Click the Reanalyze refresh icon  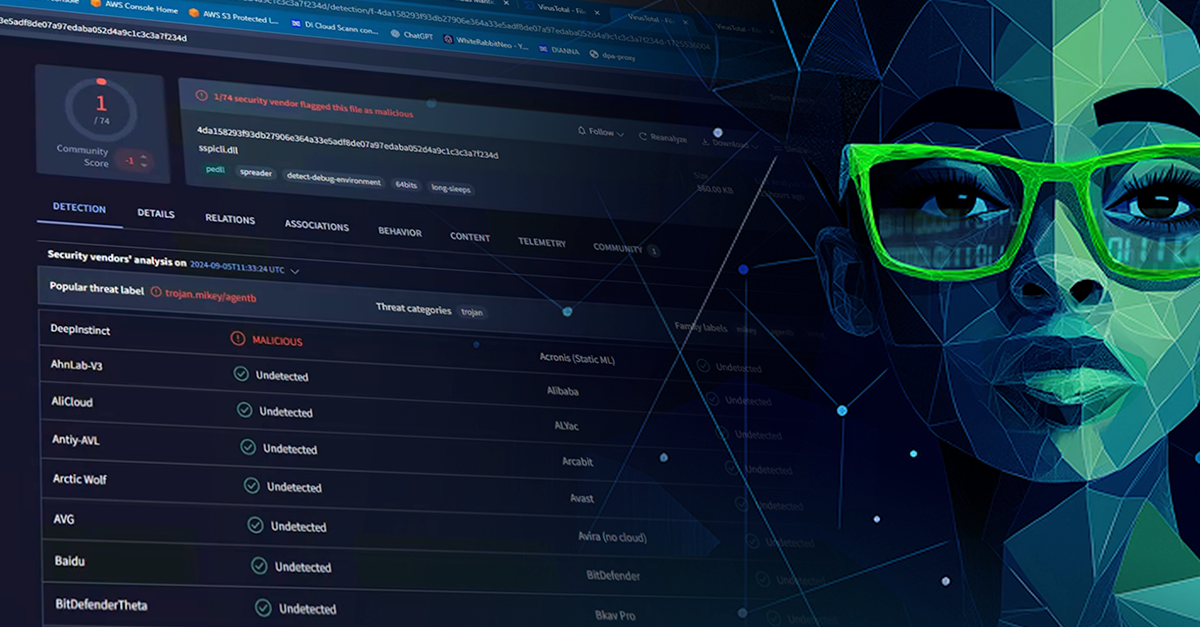(x=643, y=137)
